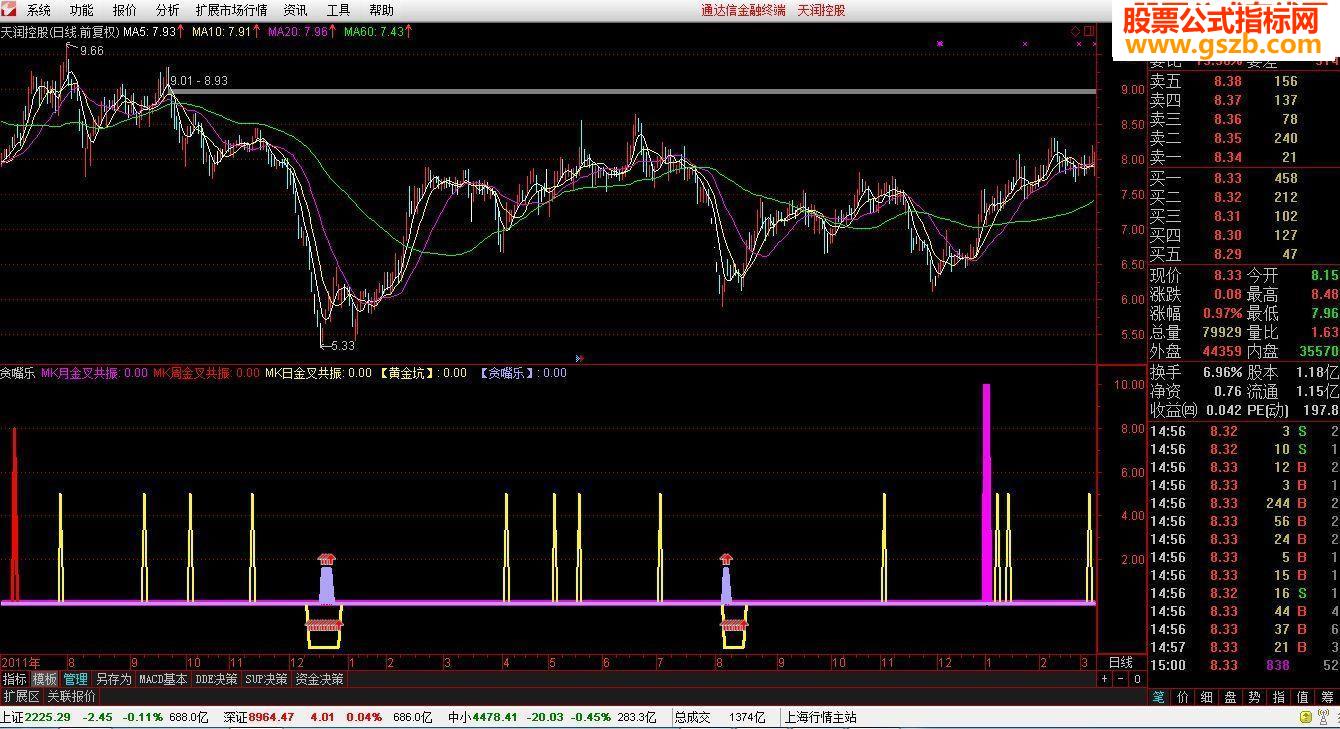Viewport: 1340px width, 729px height.
Task: Click the square window icon above the chart
Action: (x=1089, y=31)
